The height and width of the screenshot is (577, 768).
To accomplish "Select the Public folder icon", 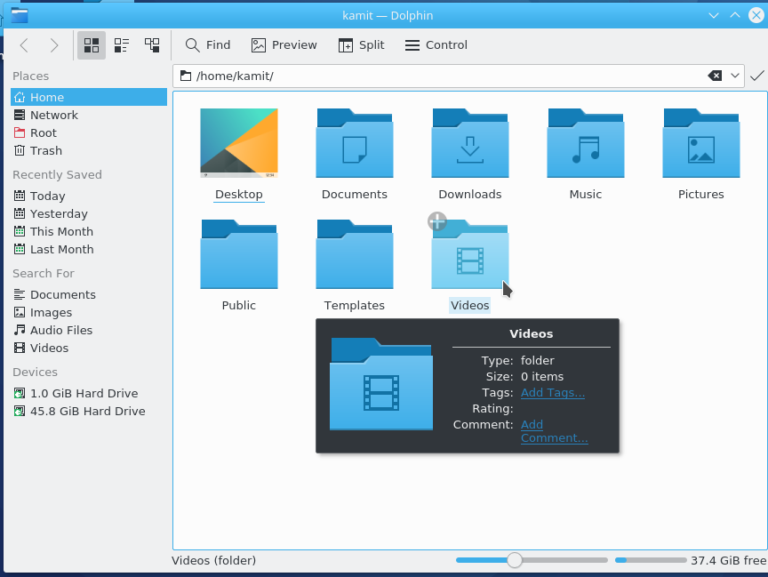I will point(239,254).
